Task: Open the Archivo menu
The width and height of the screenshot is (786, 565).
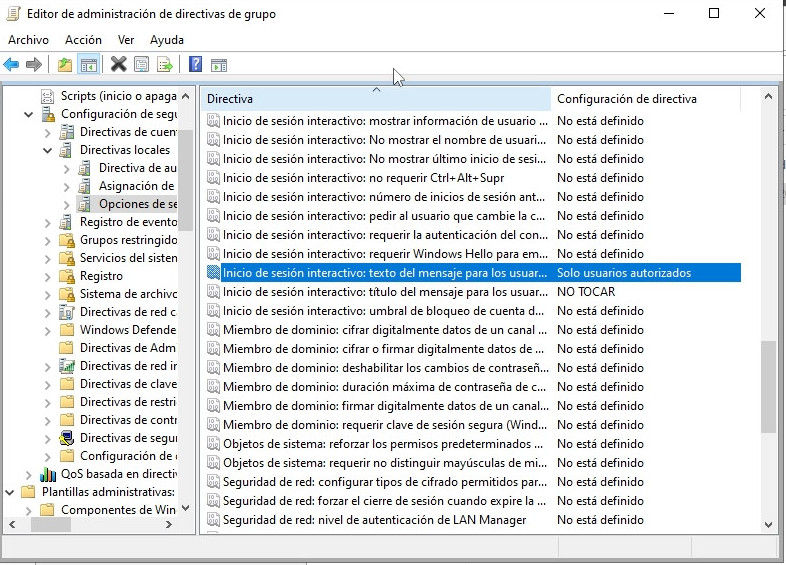Action: tap(28, 40)
